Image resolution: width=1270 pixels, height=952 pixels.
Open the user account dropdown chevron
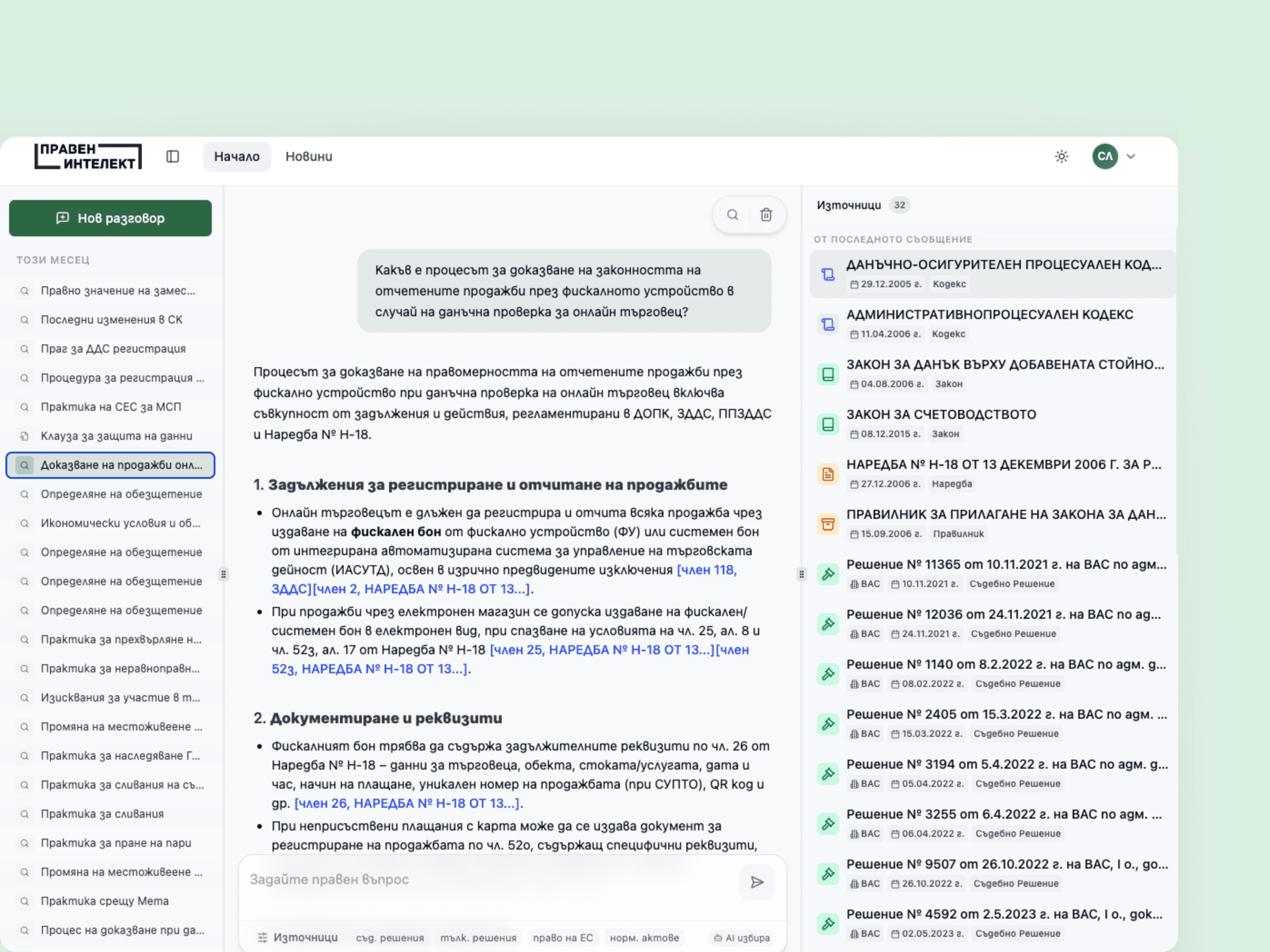pos(1130,157)
